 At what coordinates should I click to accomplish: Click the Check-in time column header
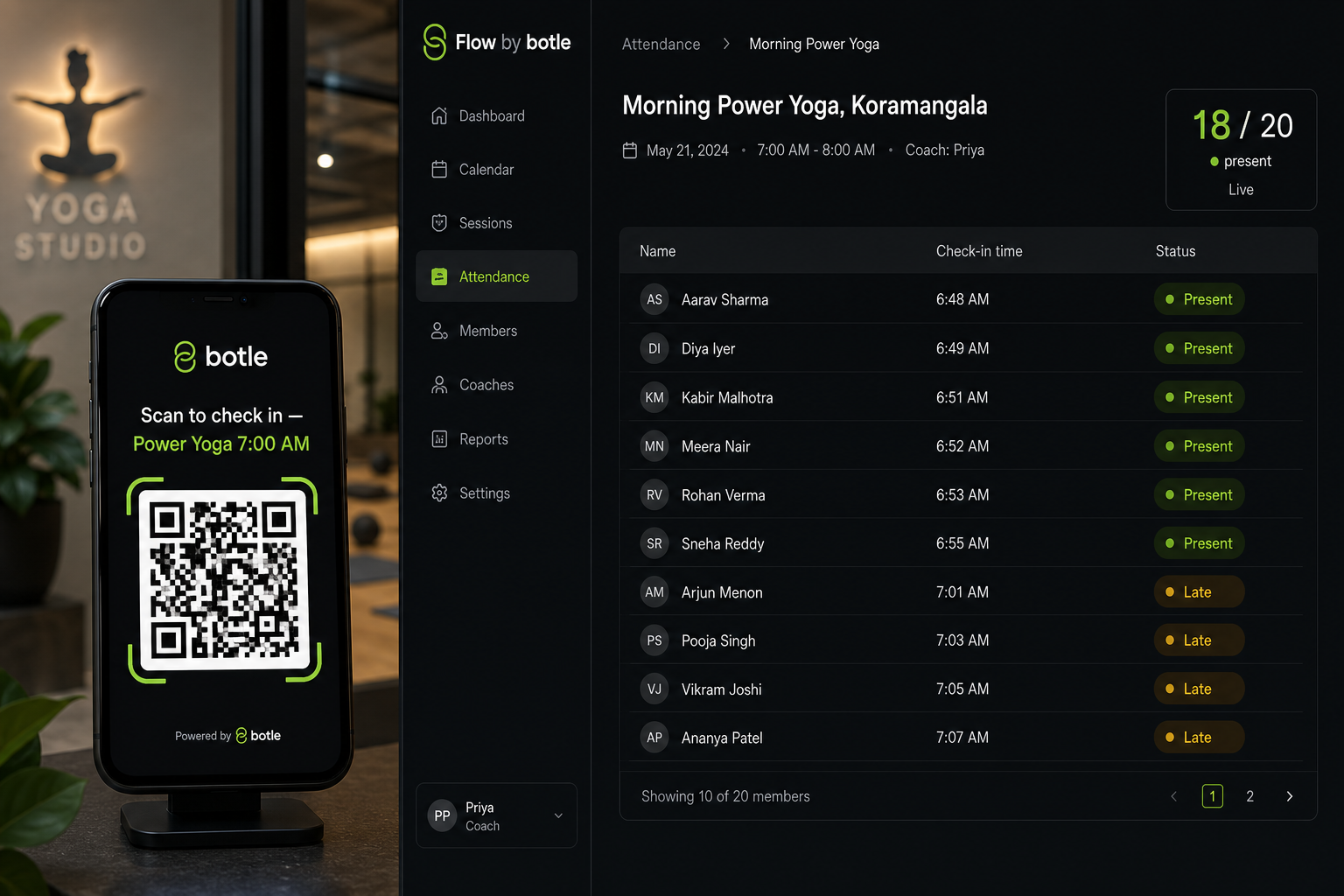click(x=979, y=251)
